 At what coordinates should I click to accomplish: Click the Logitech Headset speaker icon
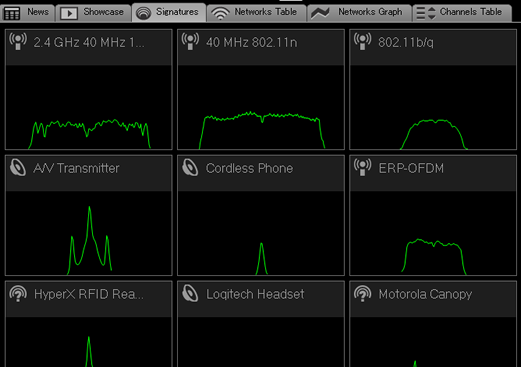[190, 293]
